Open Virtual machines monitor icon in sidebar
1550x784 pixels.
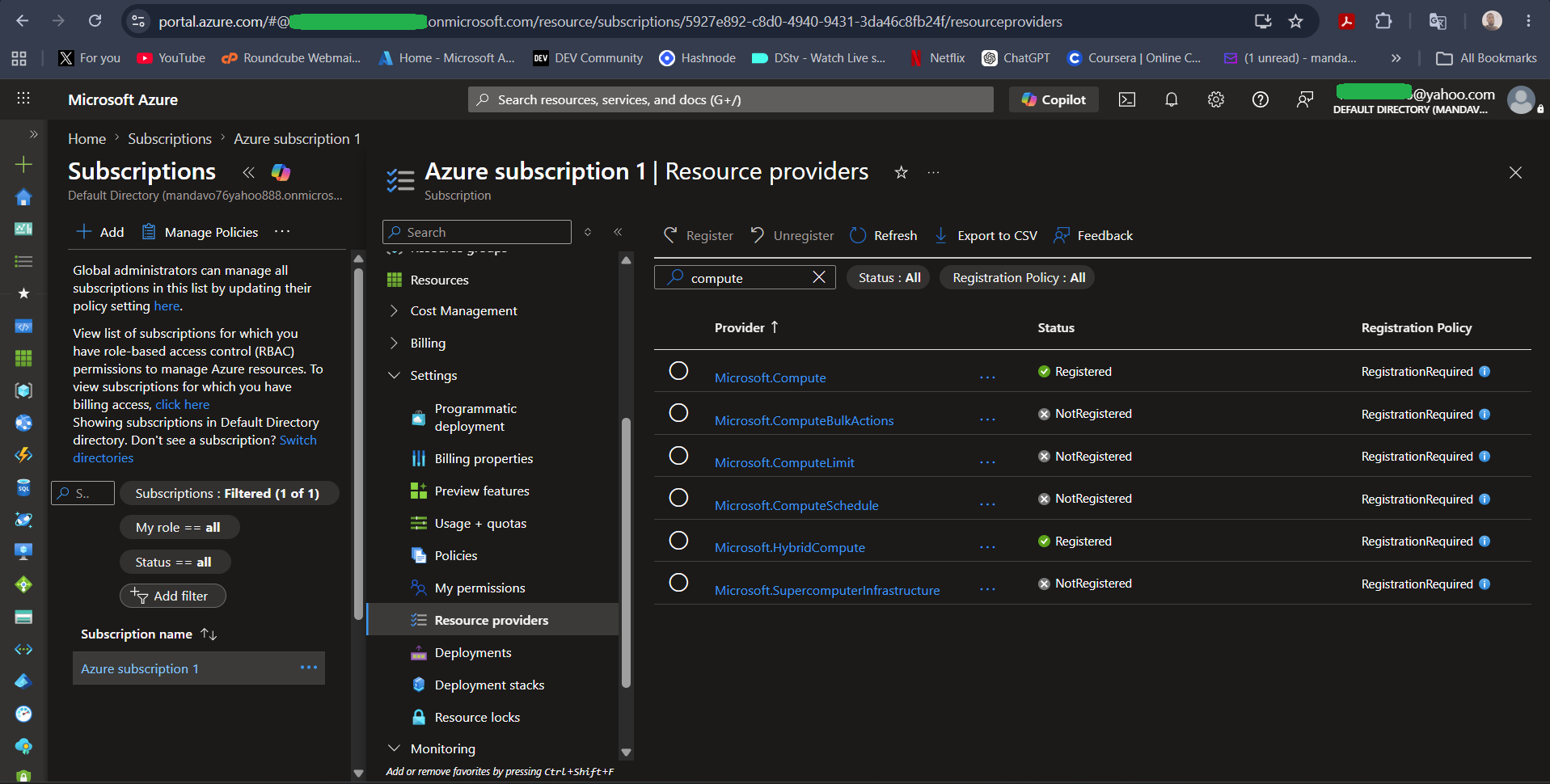coord(23,552)
